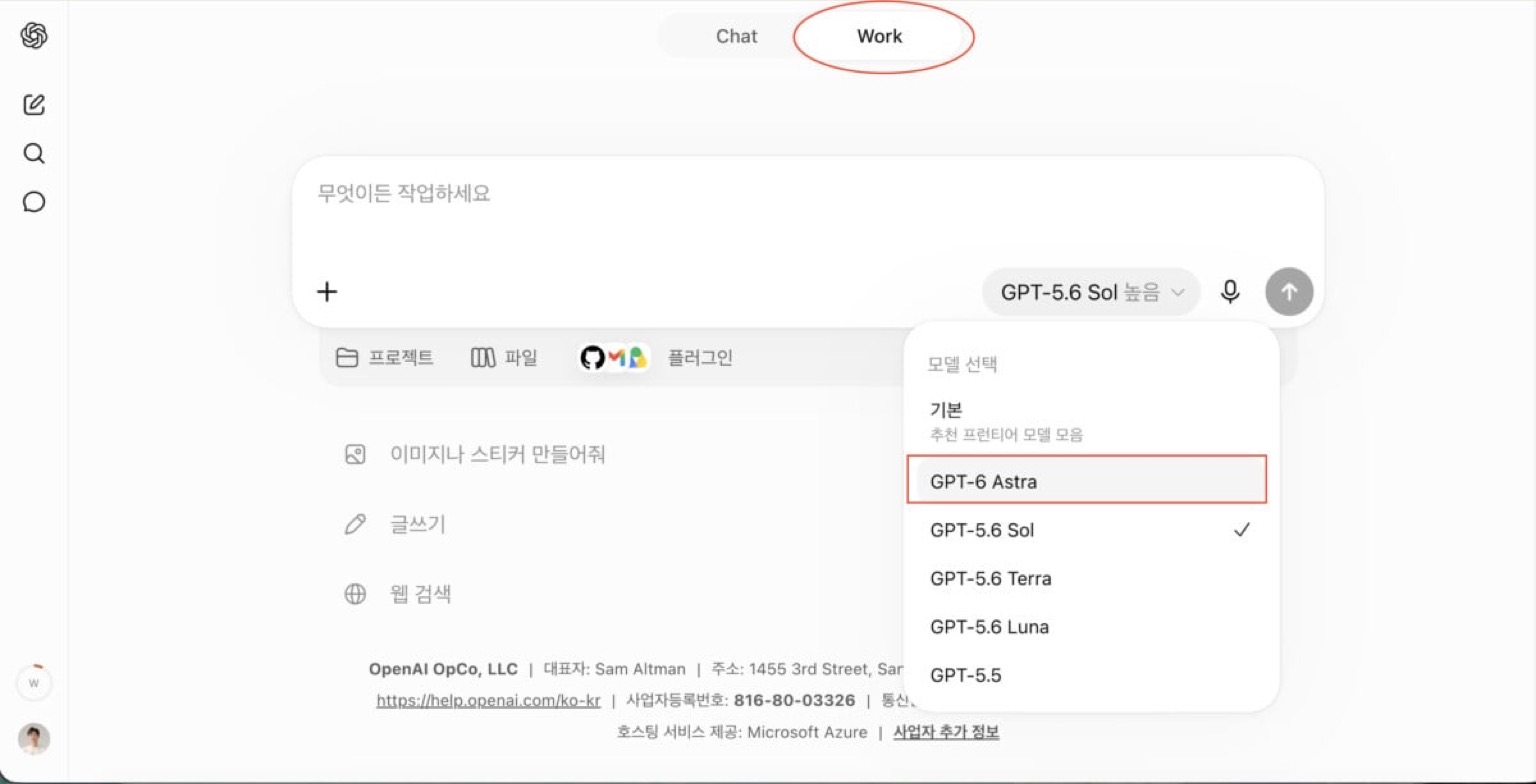Switch to the Work tab
Viewport: 1536px width, 784px height.
coord(880,36)
